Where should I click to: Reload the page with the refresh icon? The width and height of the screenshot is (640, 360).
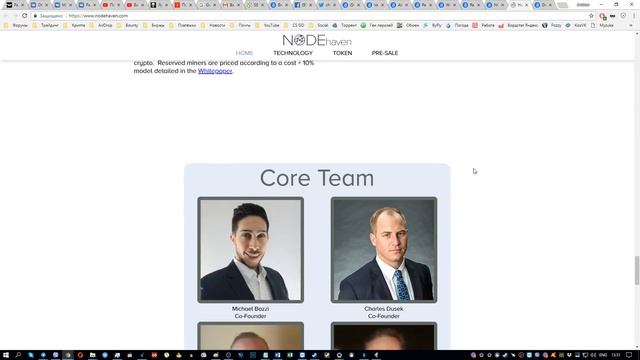(x=24, y=16)
